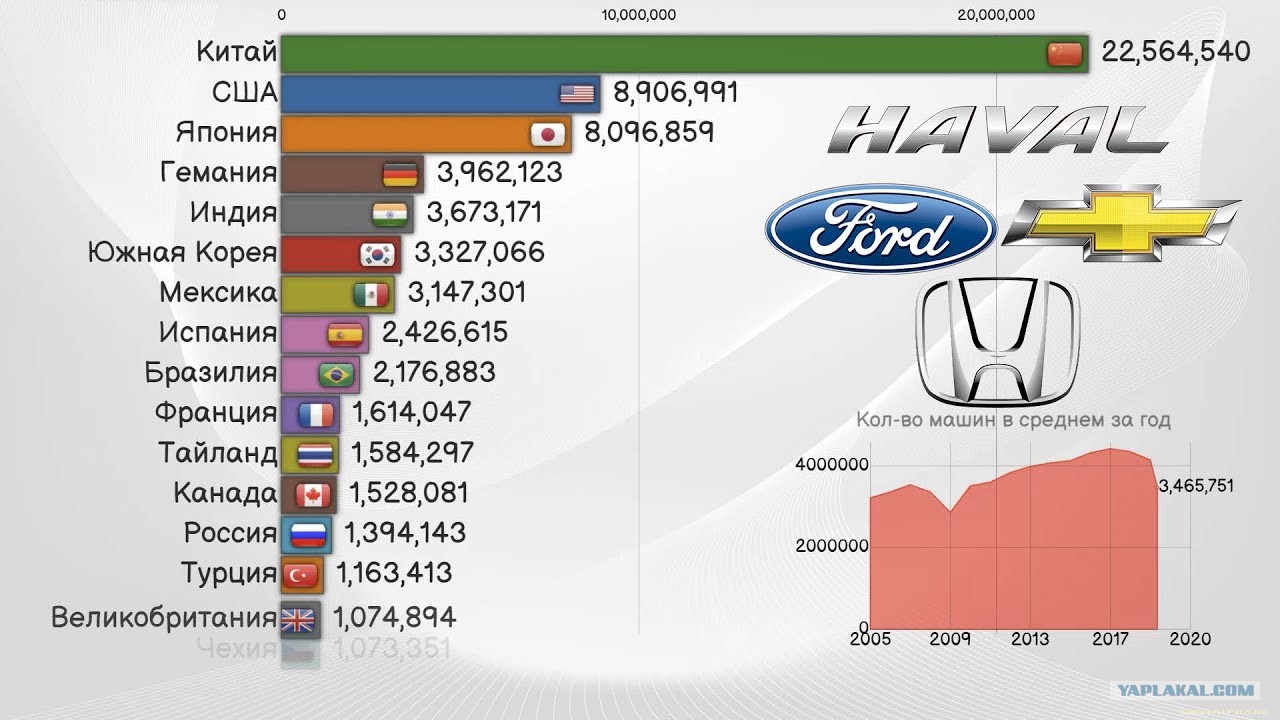Click the Brazil flag icon
The image size is (1280, 720).
coord(336,374)
